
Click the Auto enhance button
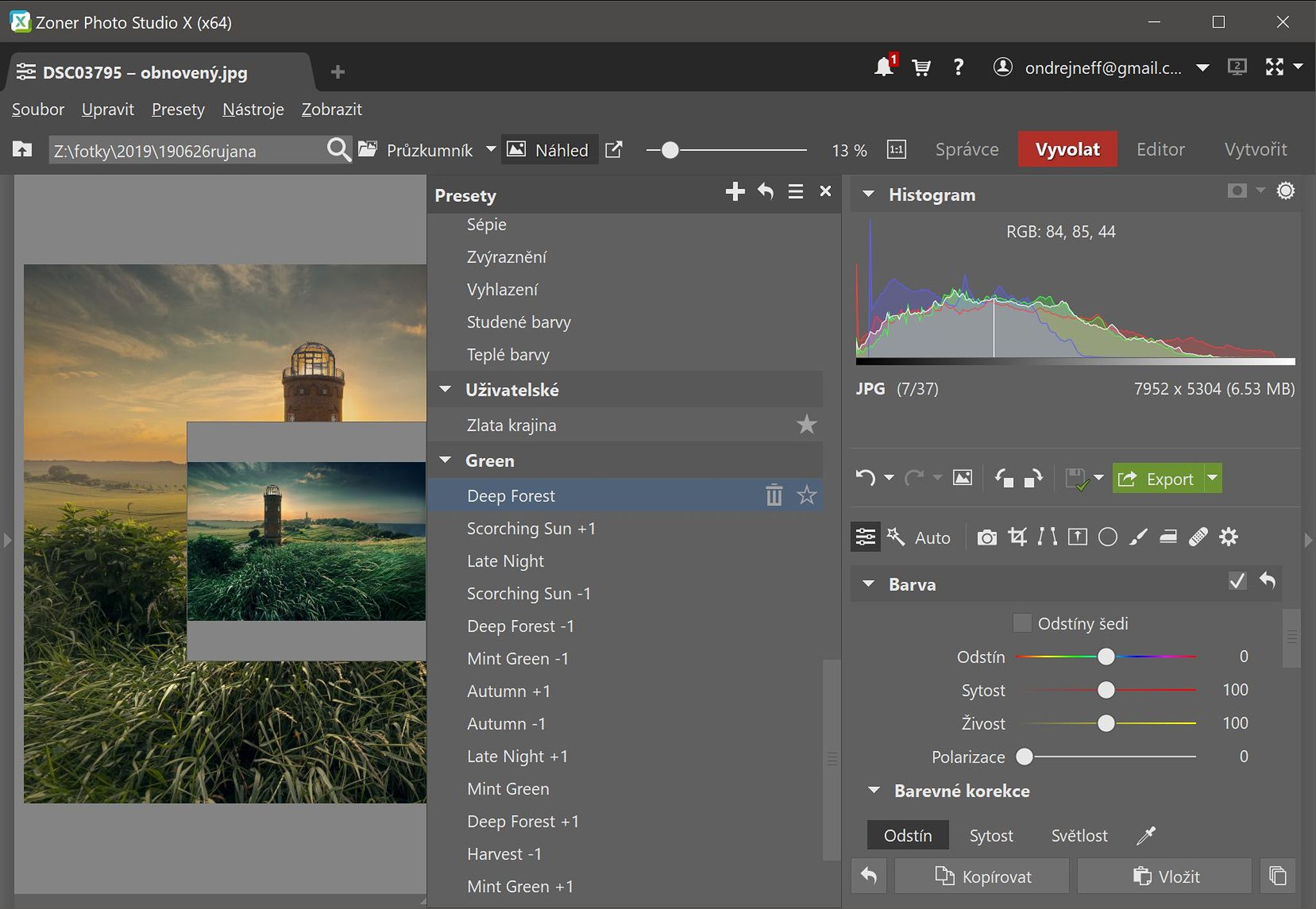click(x=919, y=537)
